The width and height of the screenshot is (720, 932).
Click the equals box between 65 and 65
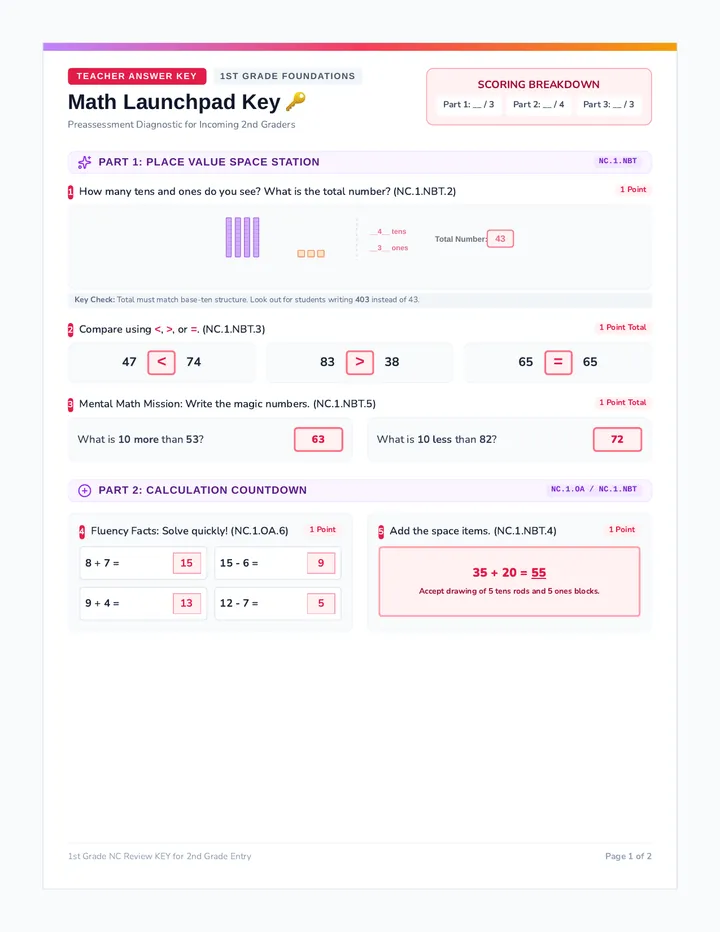[x=558, y=362]
